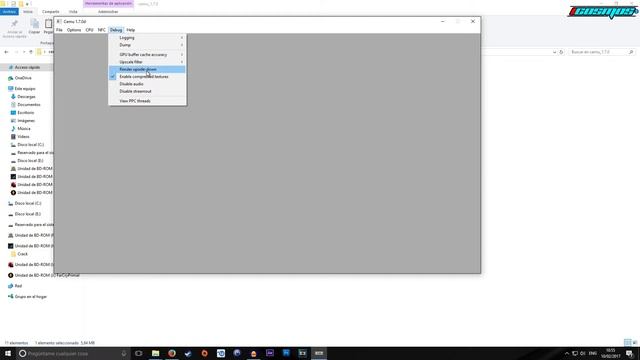Screen dimensions: 640x360
Task: Open the Cemu CPU menu
Action: tap(89, 30)
